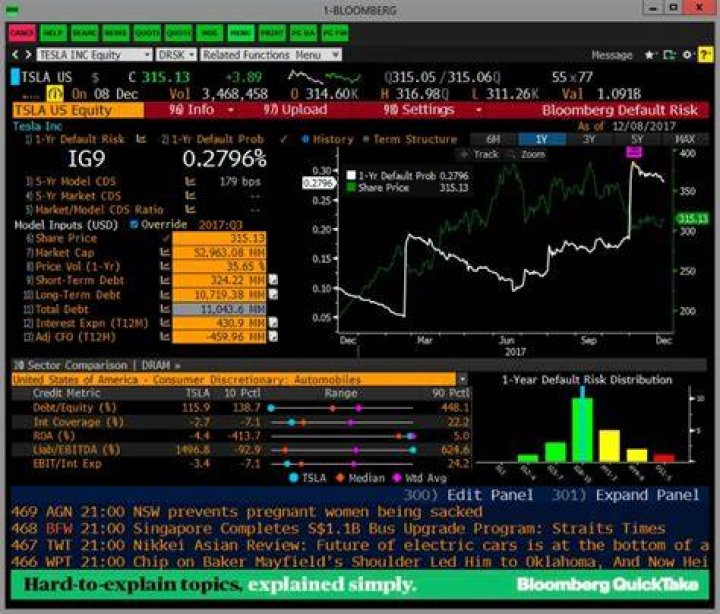
Task: Toggle checkmark beside Share Price input
Action: (166, 238)
